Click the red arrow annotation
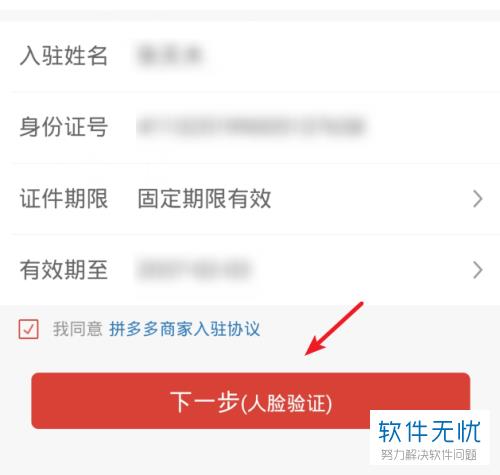The image size is (500, 475). [x=334, y=329]
